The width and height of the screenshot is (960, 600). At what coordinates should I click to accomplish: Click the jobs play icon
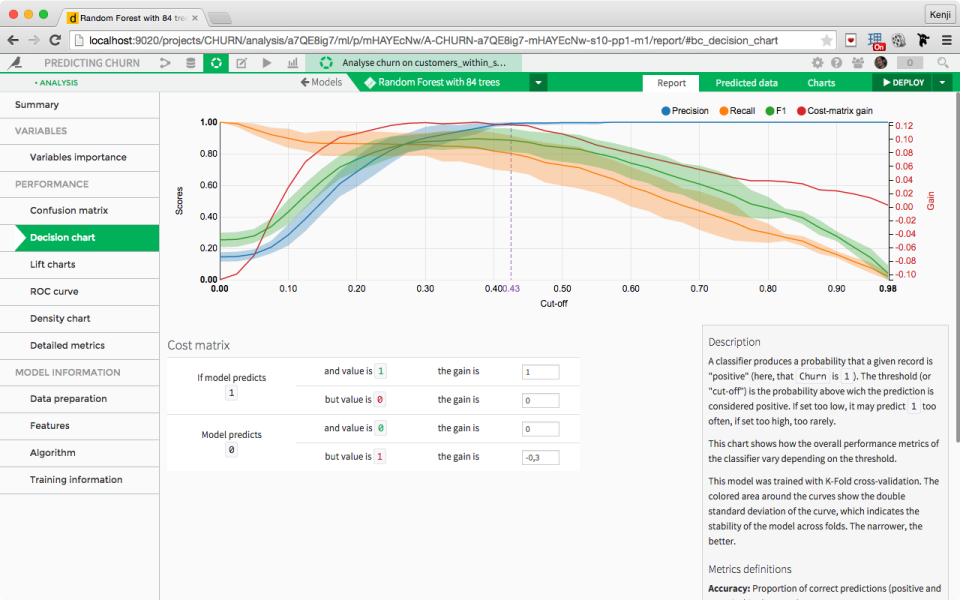point(266,62)
